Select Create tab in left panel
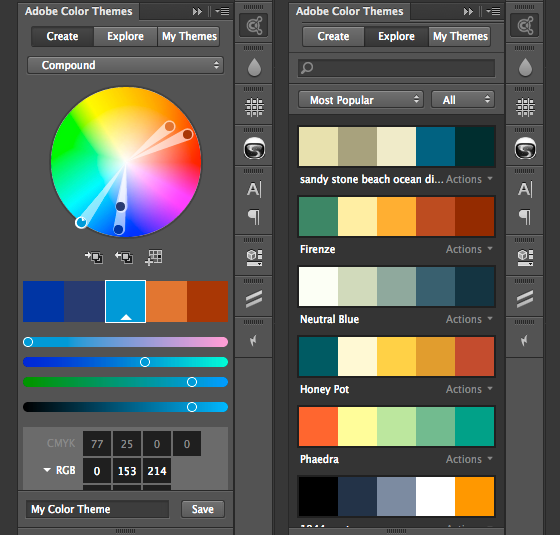560x535 pixels. coord(62,36)
